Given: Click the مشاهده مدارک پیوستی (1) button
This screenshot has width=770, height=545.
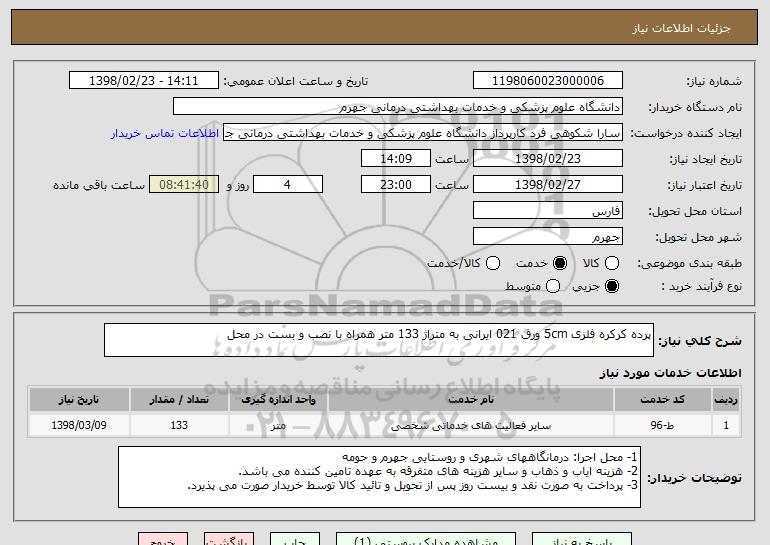Looking at the screenshot, I should coord(426,539).
